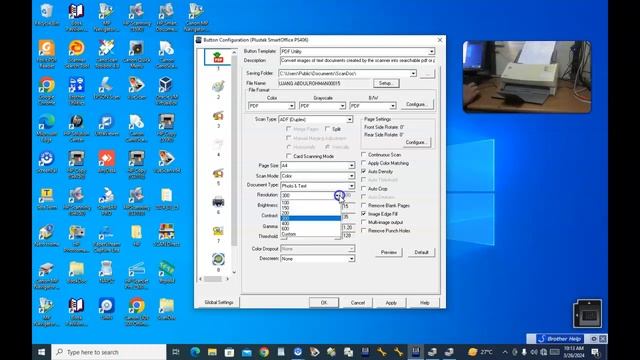Image resolution: width=640 pixels, height=360 pixels.
Task: Click the File Format Configure button
Action: pyautogui.click(x=416, y=104)
